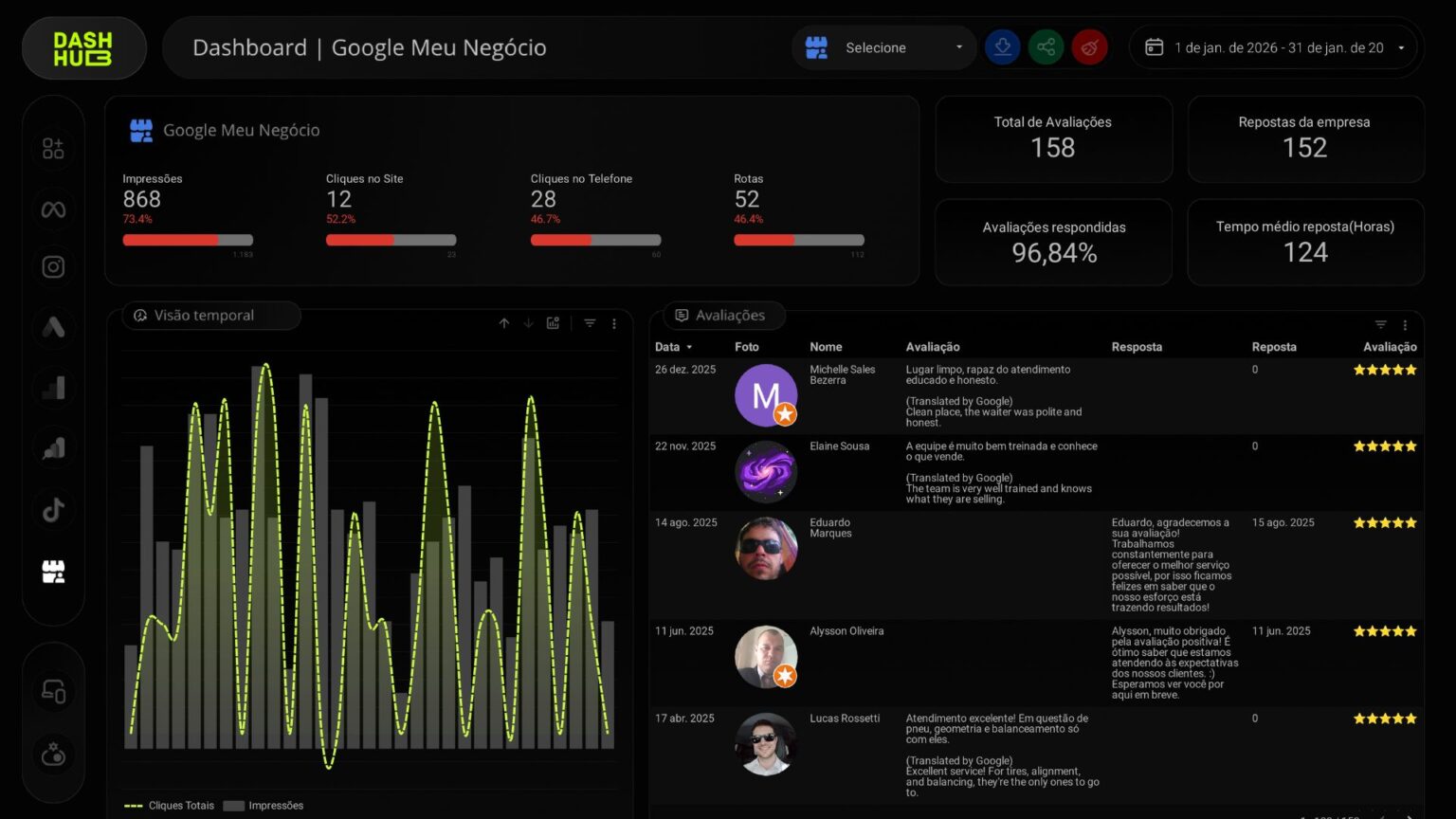This screenshot has width=1456, height=819.
Task: Select the Google Meu Negócio storefront sidebar icon
Action: [x=53, y=571]
